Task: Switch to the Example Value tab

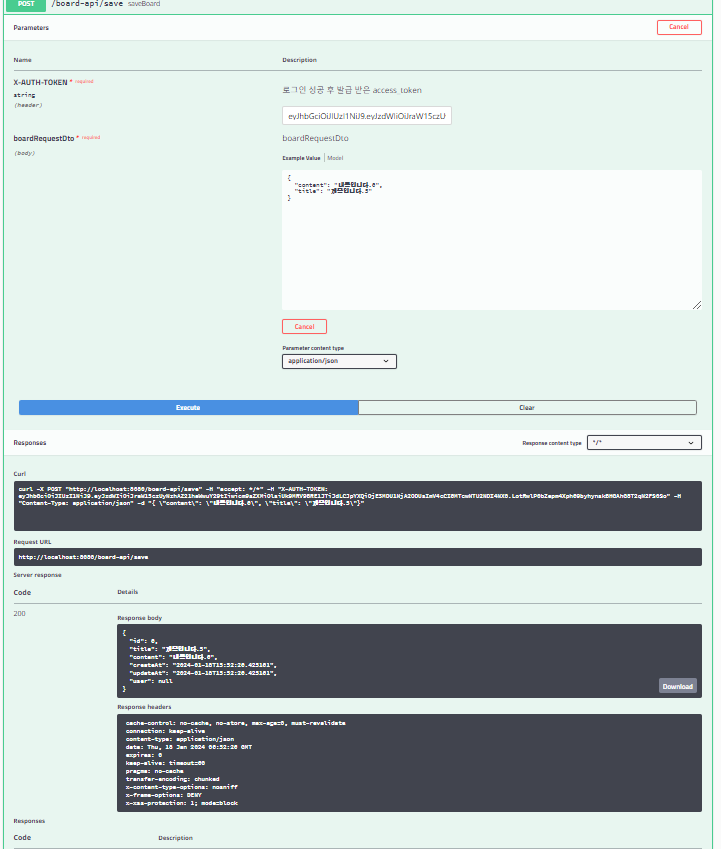Action: (301, 158)
